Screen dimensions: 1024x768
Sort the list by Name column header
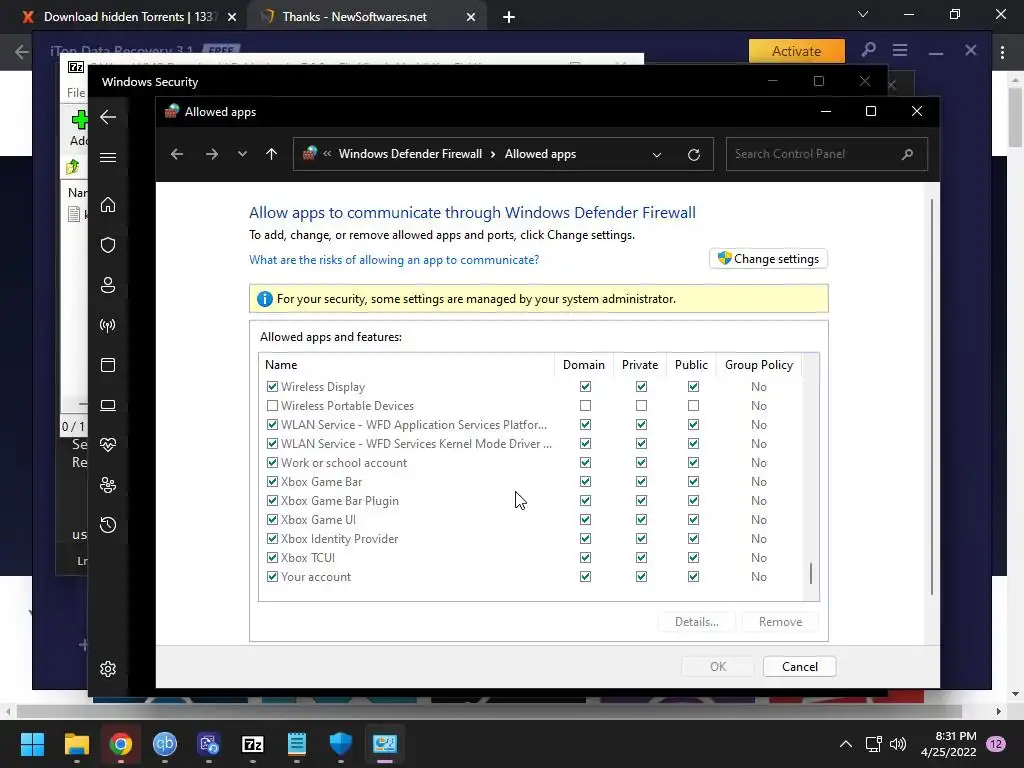click(x=406, y=365)
